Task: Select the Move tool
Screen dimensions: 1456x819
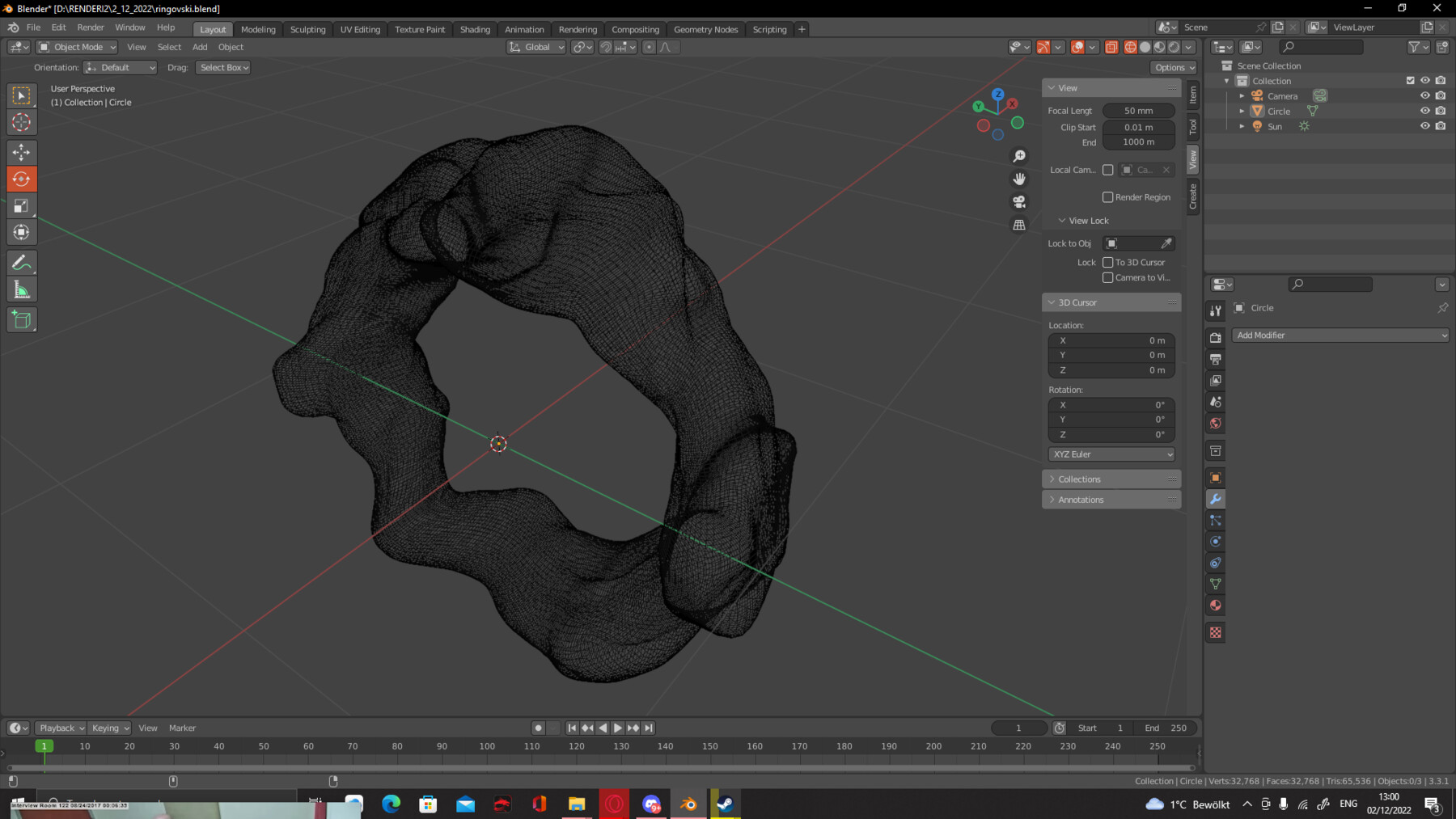Action: (x=22, y=152)
